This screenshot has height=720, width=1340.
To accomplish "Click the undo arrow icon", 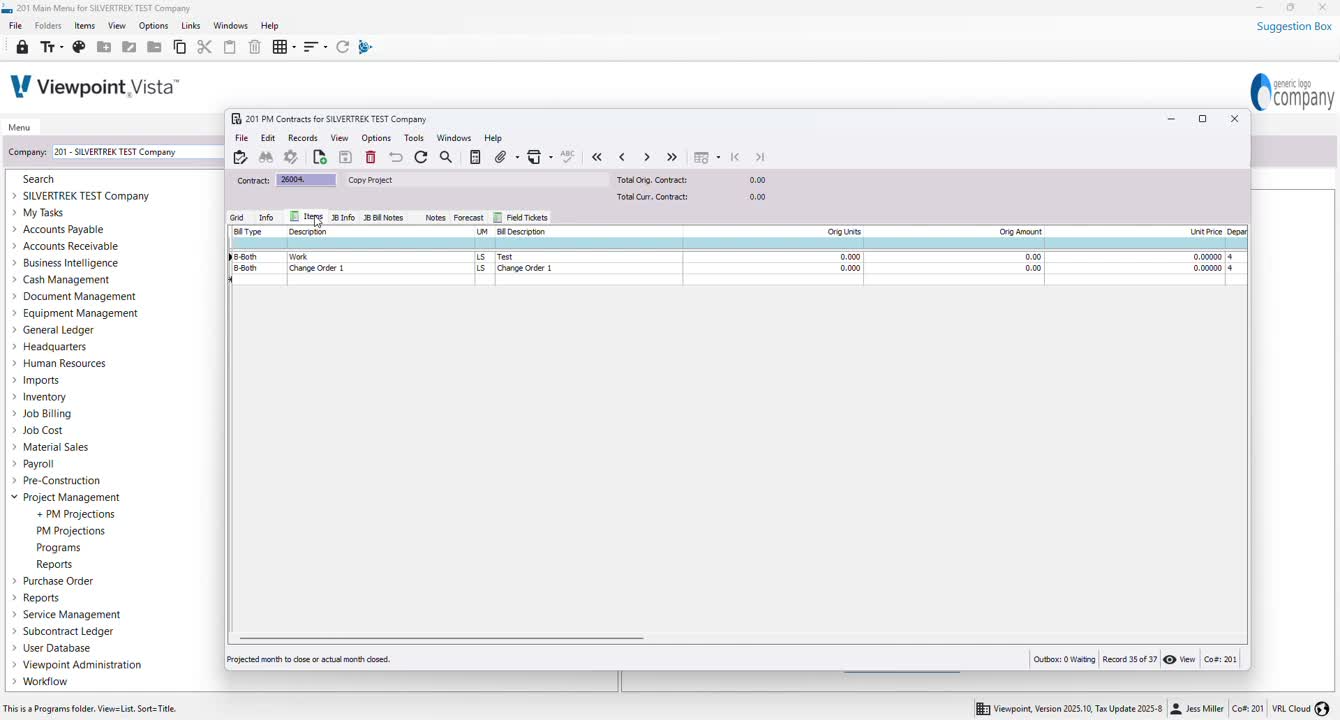I will pyautogui.click(x=396, y=158).
